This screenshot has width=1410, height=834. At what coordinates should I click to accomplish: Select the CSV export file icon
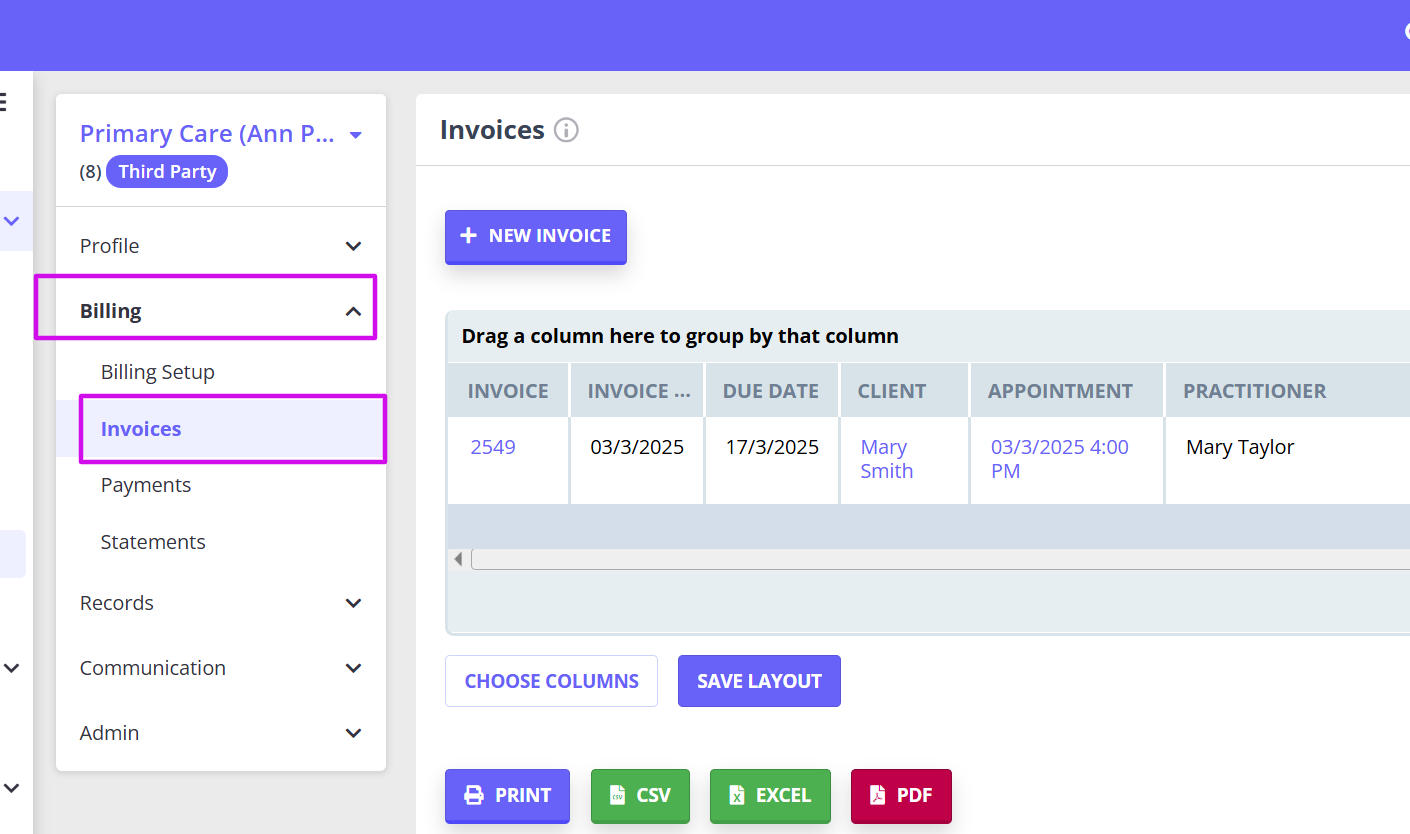[618, 795]
